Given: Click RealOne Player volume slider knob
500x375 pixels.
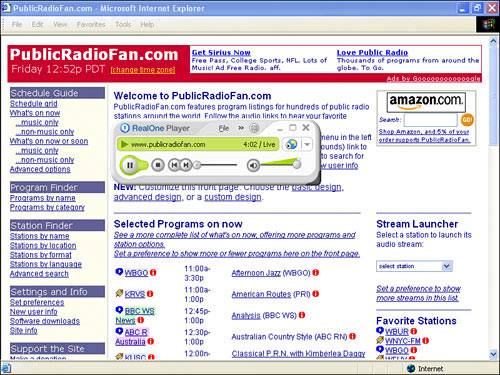Looking at the screenshot, I should pyautogui.click(x=296, y=164).
